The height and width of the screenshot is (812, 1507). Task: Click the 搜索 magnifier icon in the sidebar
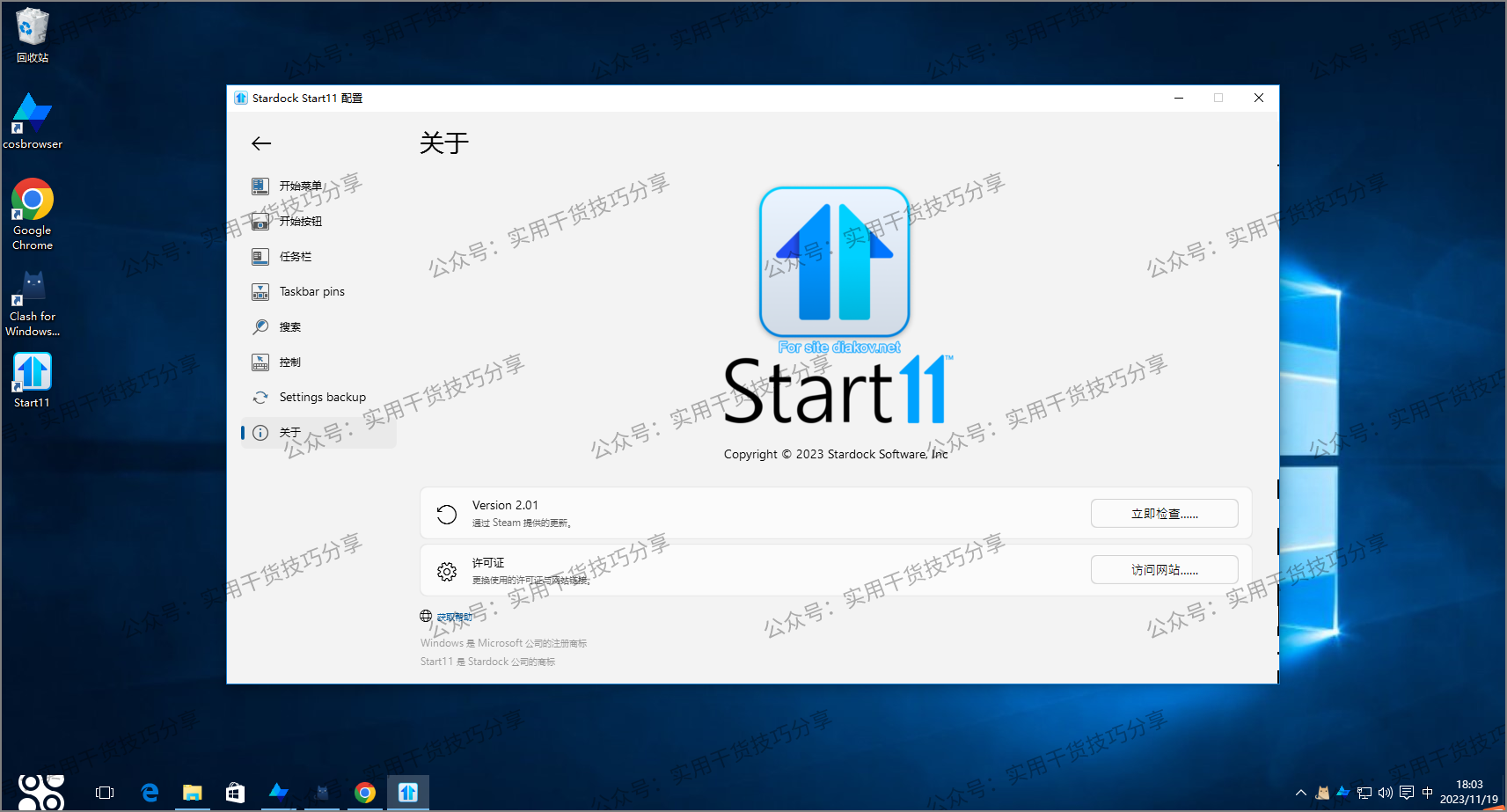click(x=260, y=326)
